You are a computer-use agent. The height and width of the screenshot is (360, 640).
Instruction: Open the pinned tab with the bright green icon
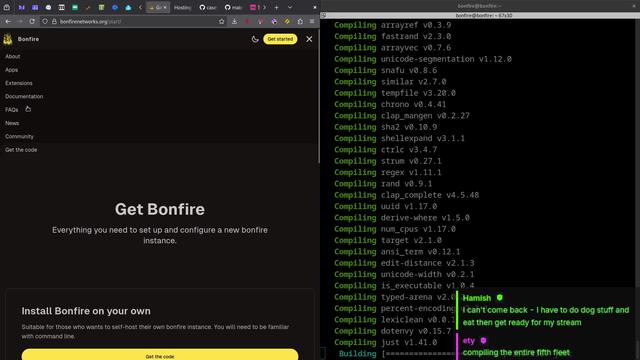coord(75,7)
